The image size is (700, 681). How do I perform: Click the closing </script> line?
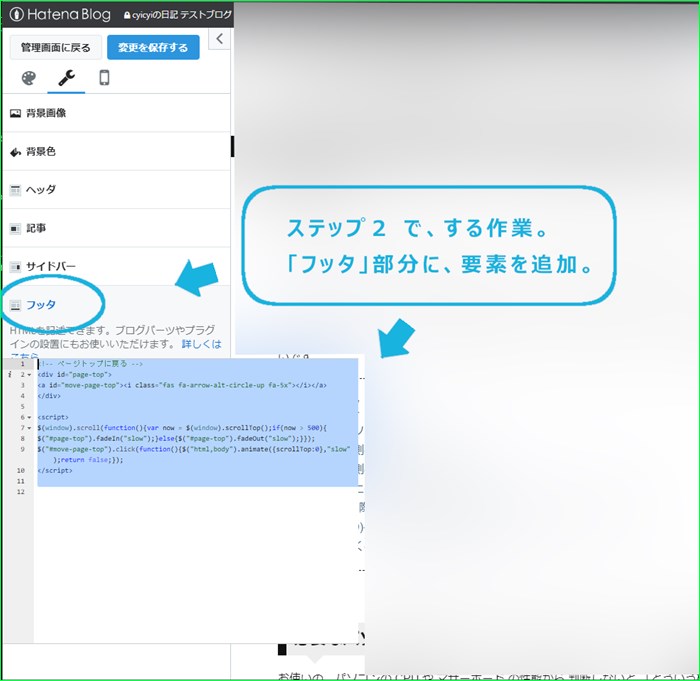55,471
